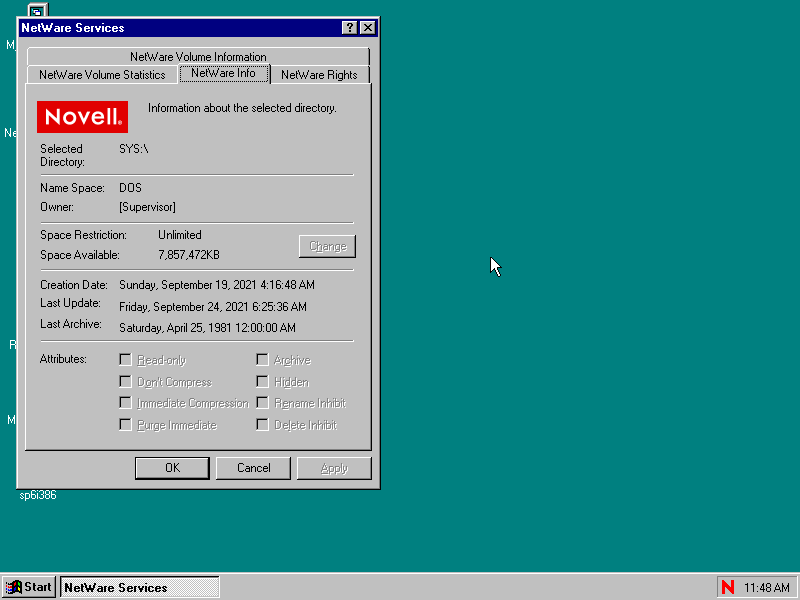The height and width of the screenshot is (600, 800).
Task: Click the Novell logo in the dialog
Action: 82,117
